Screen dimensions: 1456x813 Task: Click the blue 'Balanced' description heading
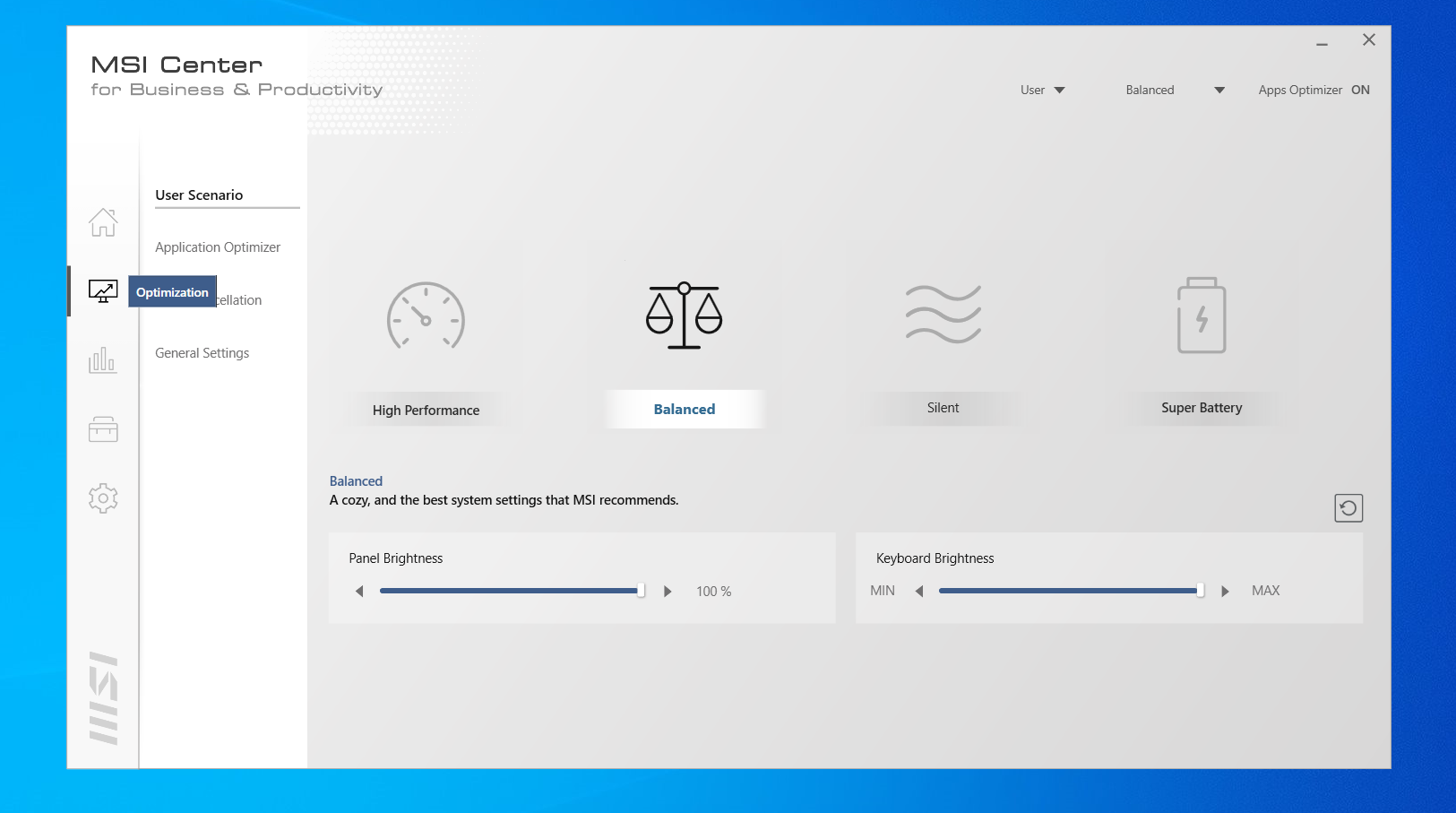point(356,481)
